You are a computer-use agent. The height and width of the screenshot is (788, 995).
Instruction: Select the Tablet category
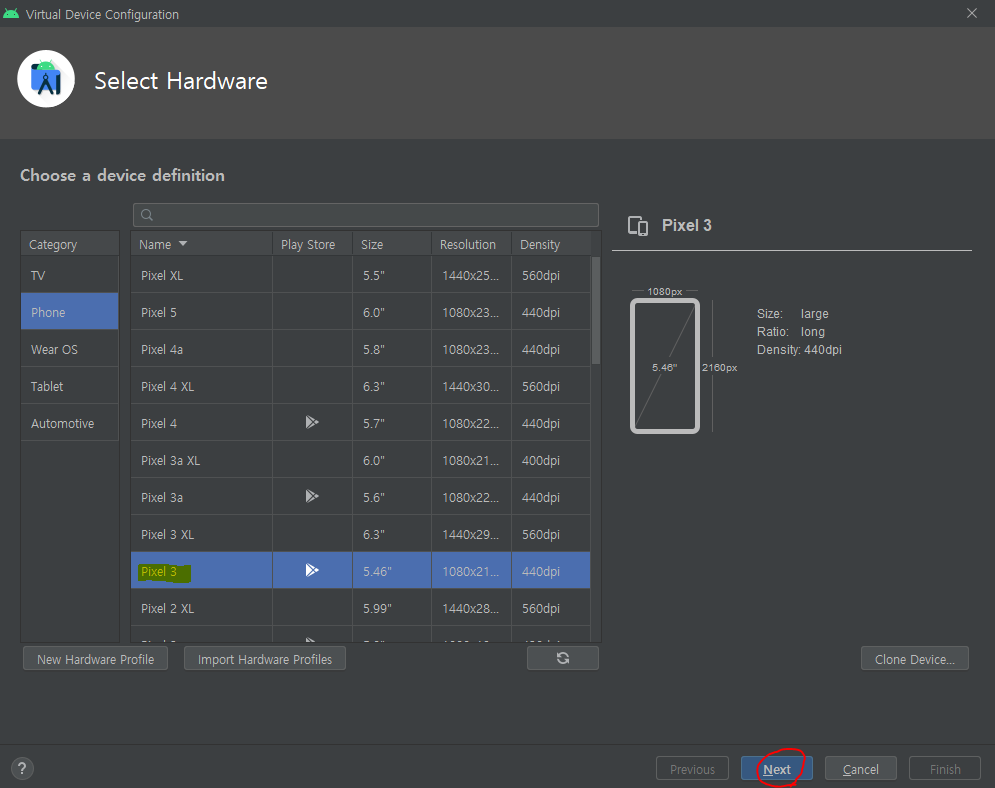click(70, 386)
